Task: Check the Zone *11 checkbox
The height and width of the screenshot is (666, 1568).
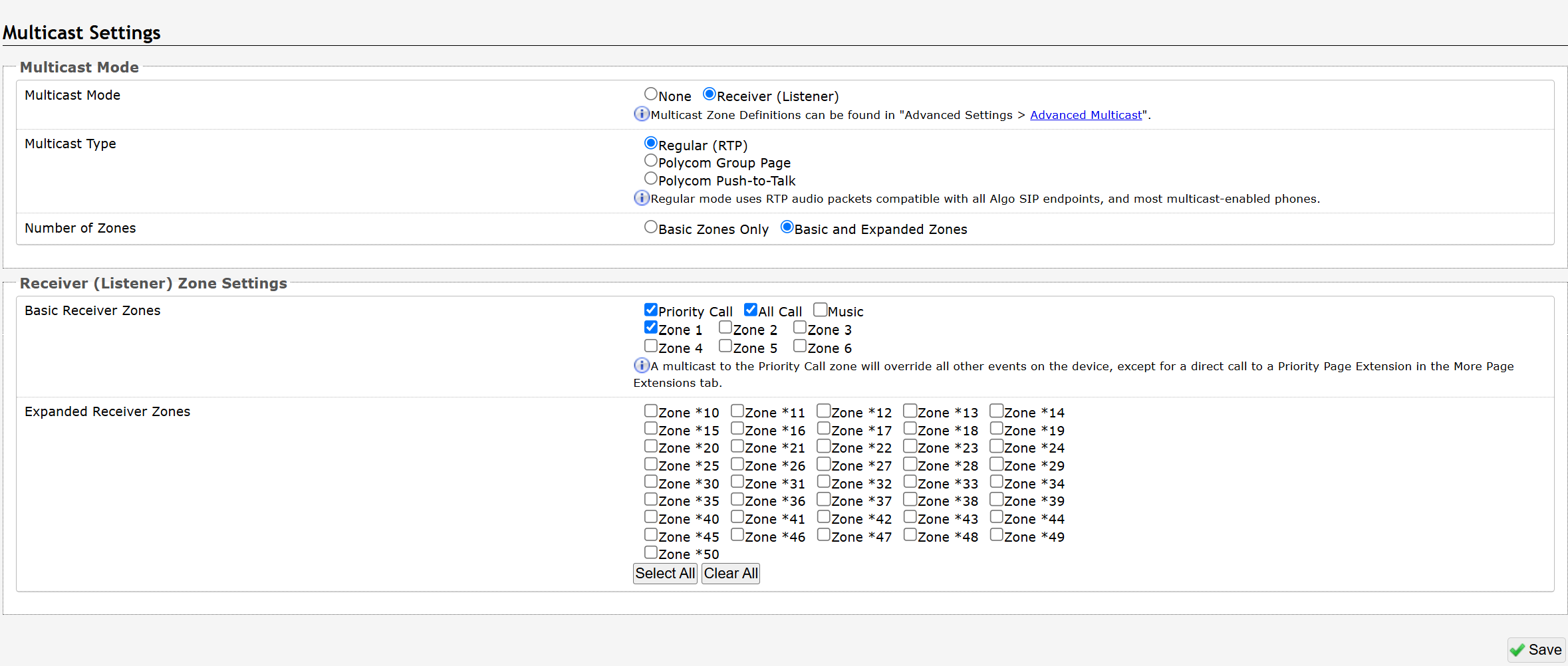Action: tap(737, 411)
